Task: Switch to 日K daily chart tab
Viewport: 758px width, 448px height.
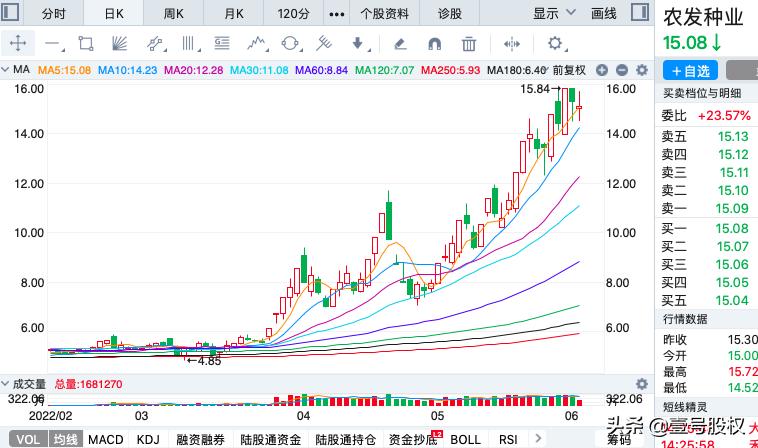Action: tap(114, 14)
